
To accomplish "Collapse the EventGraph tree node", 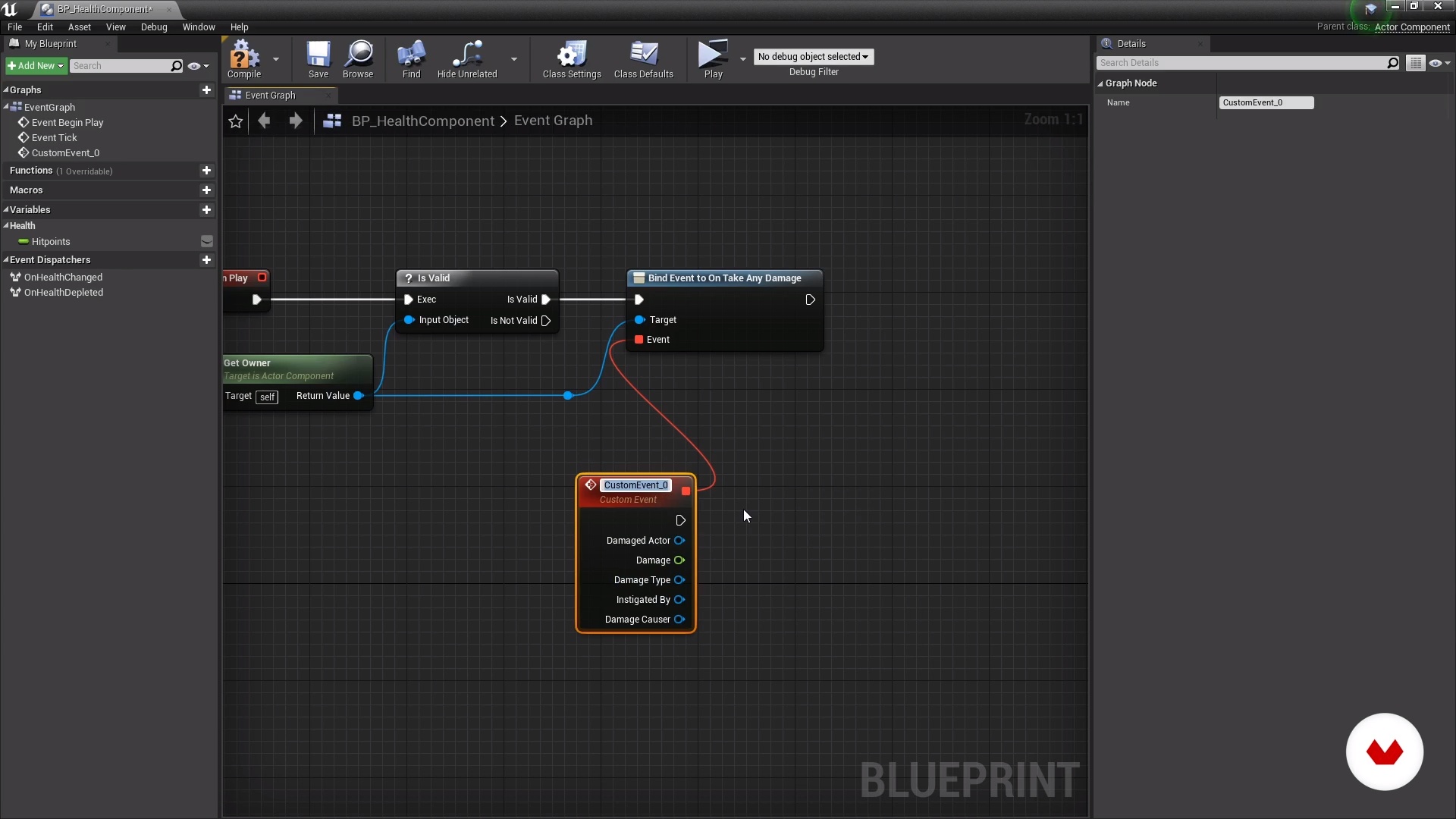I will point(6,107).
